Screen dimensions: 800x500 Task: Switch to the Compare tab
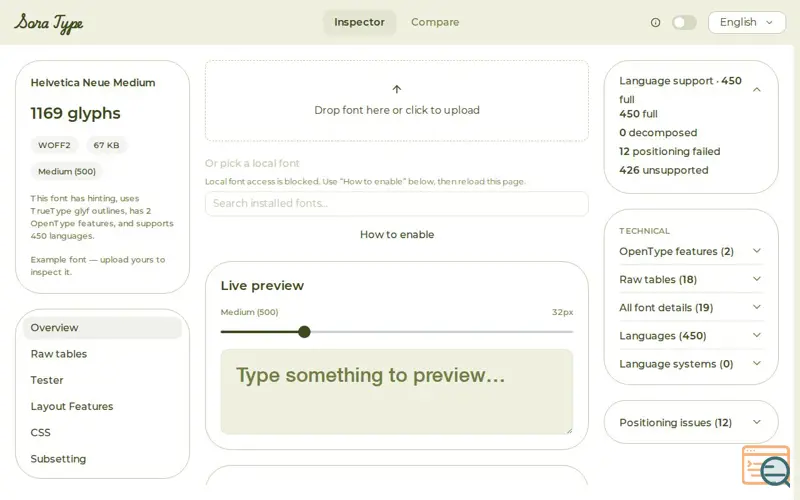pos(435,22)
